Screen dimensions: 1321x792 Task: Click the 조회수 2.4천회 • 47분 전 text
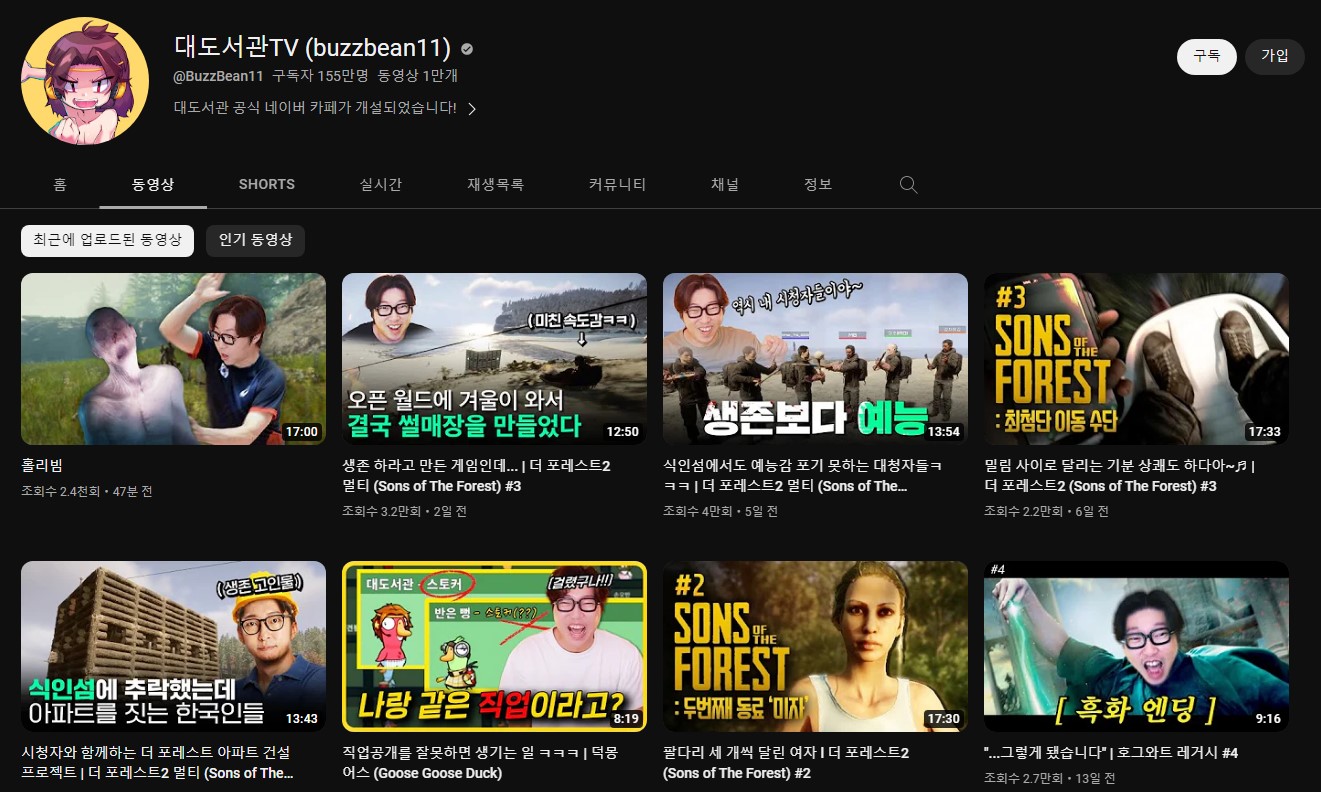87,491
